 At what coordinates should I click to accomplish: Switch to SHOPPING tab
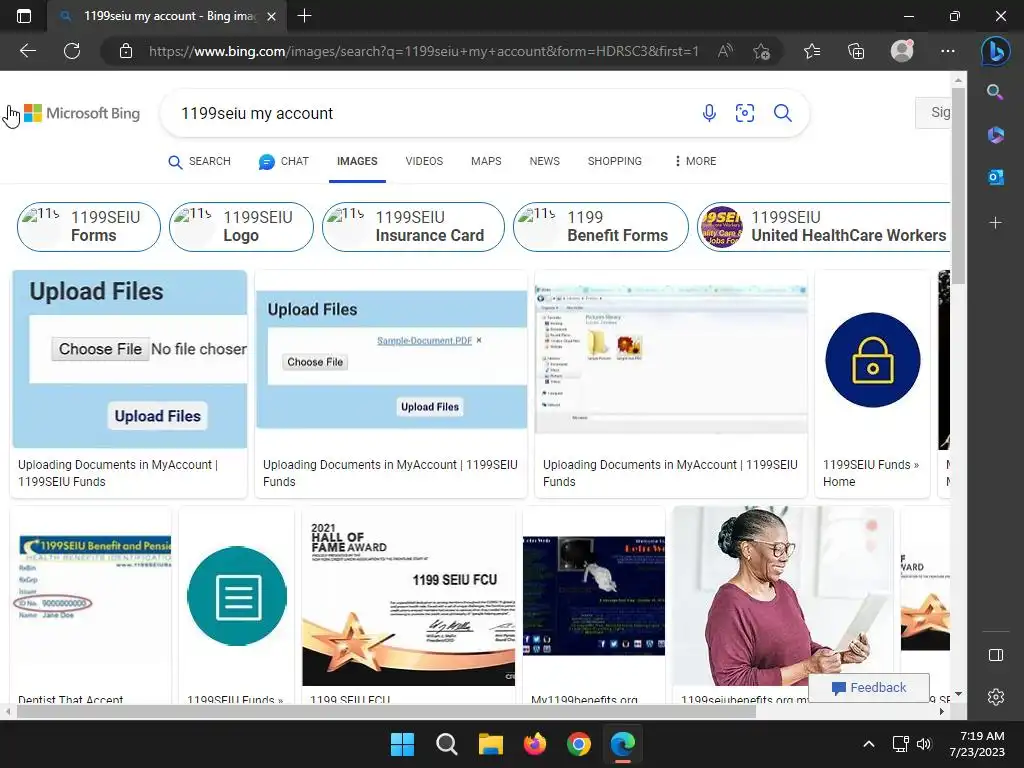pyautogui.click(x=615, y=161)
